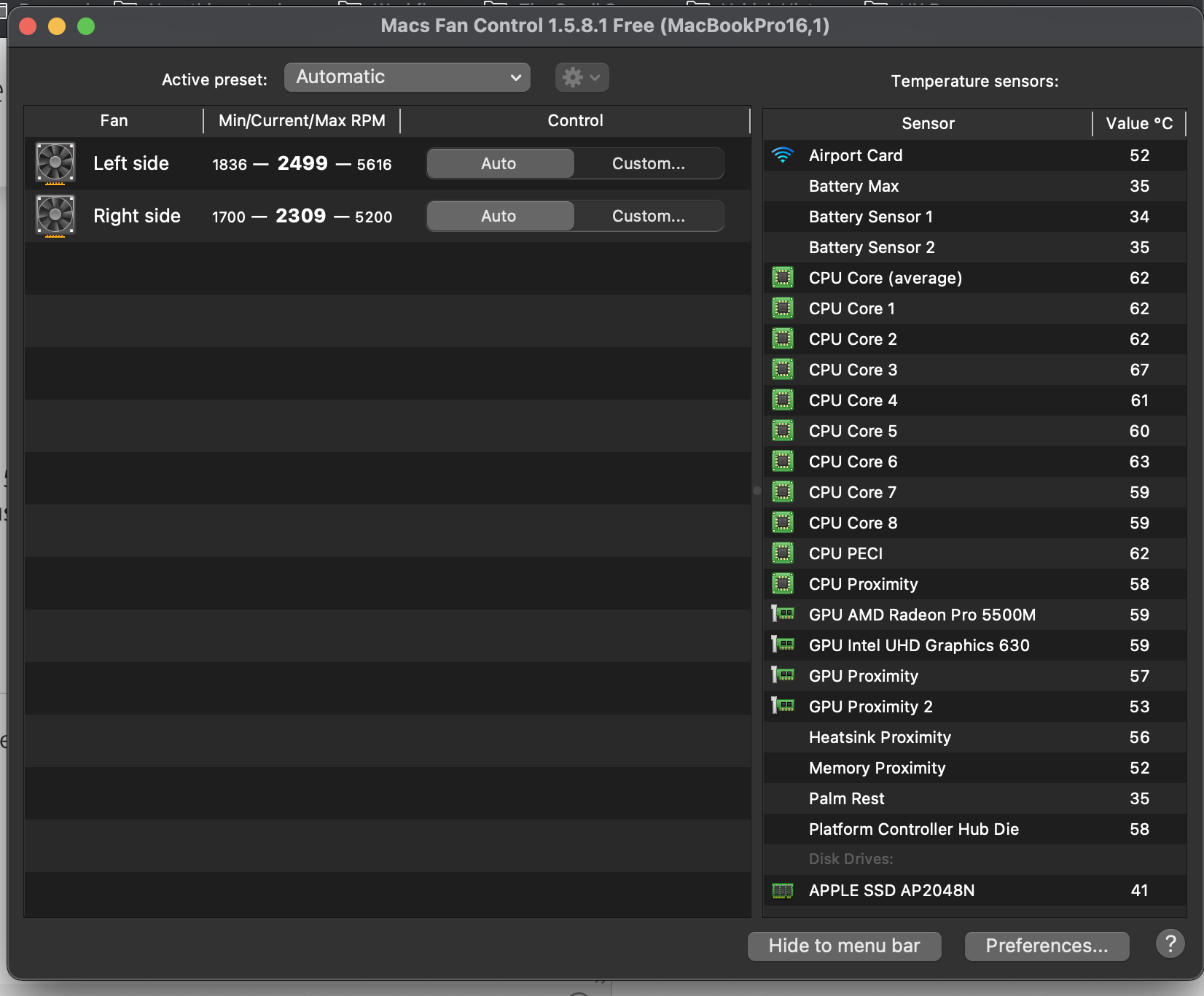Click the green zoom window button
This screenshot has width=1204, height=996.
86,26
